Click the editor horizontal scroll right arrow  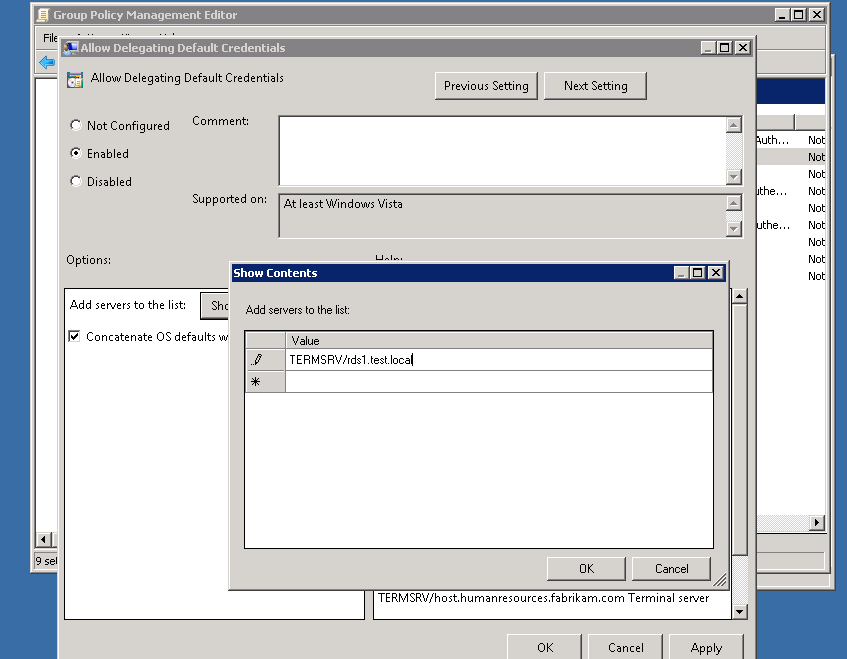pos(817,522)
